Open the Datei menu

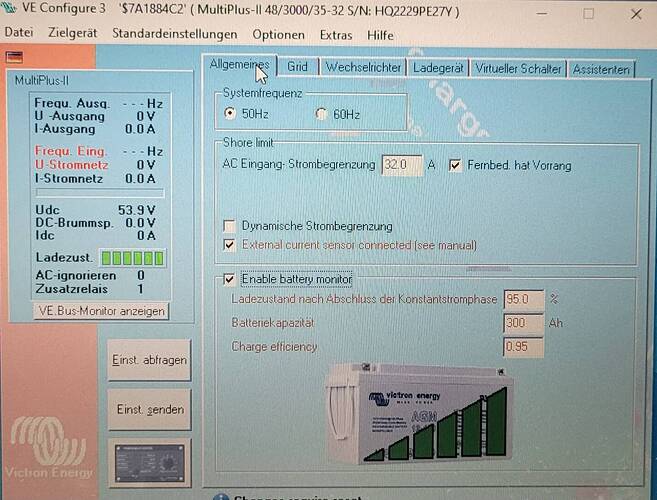(x=19, y=32)
